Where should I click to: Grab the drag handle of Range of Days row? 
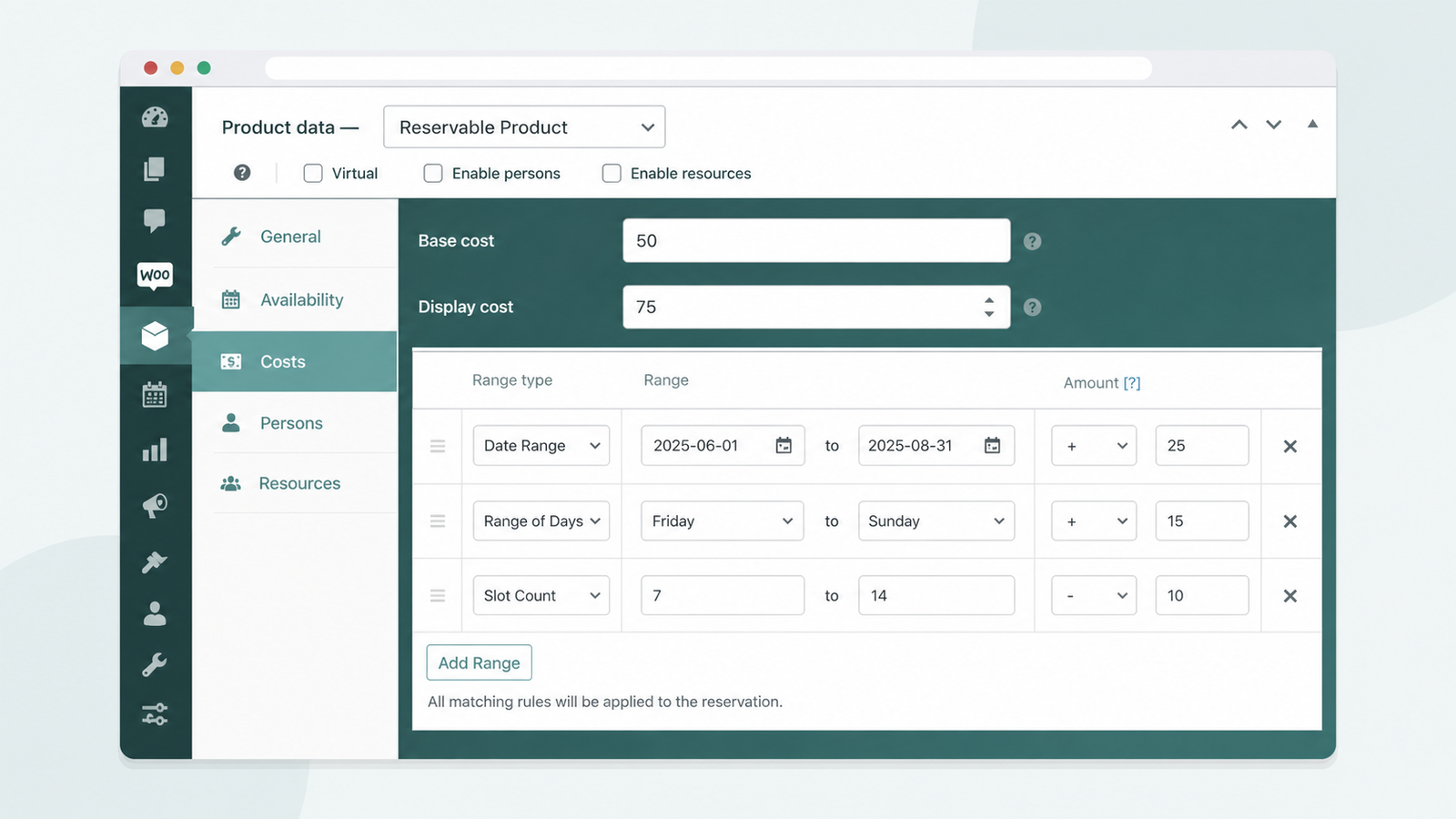(x=438, y=521)
